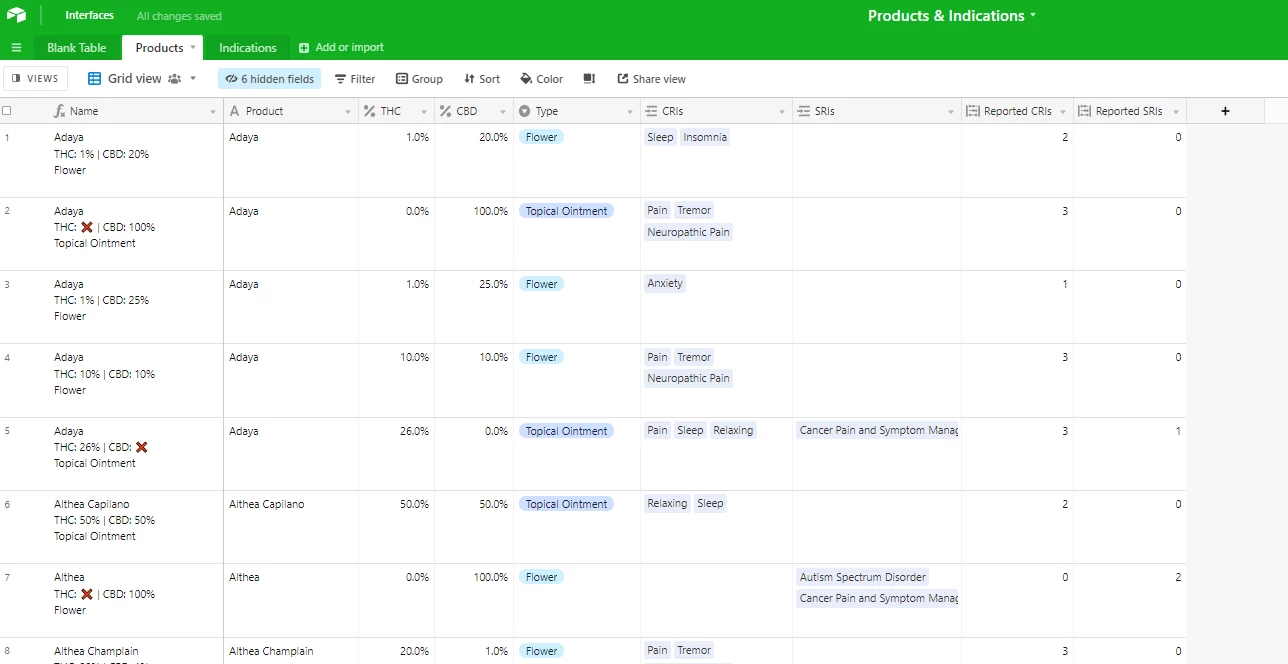Open the Product column dropdown arrow

click(348, 112)
